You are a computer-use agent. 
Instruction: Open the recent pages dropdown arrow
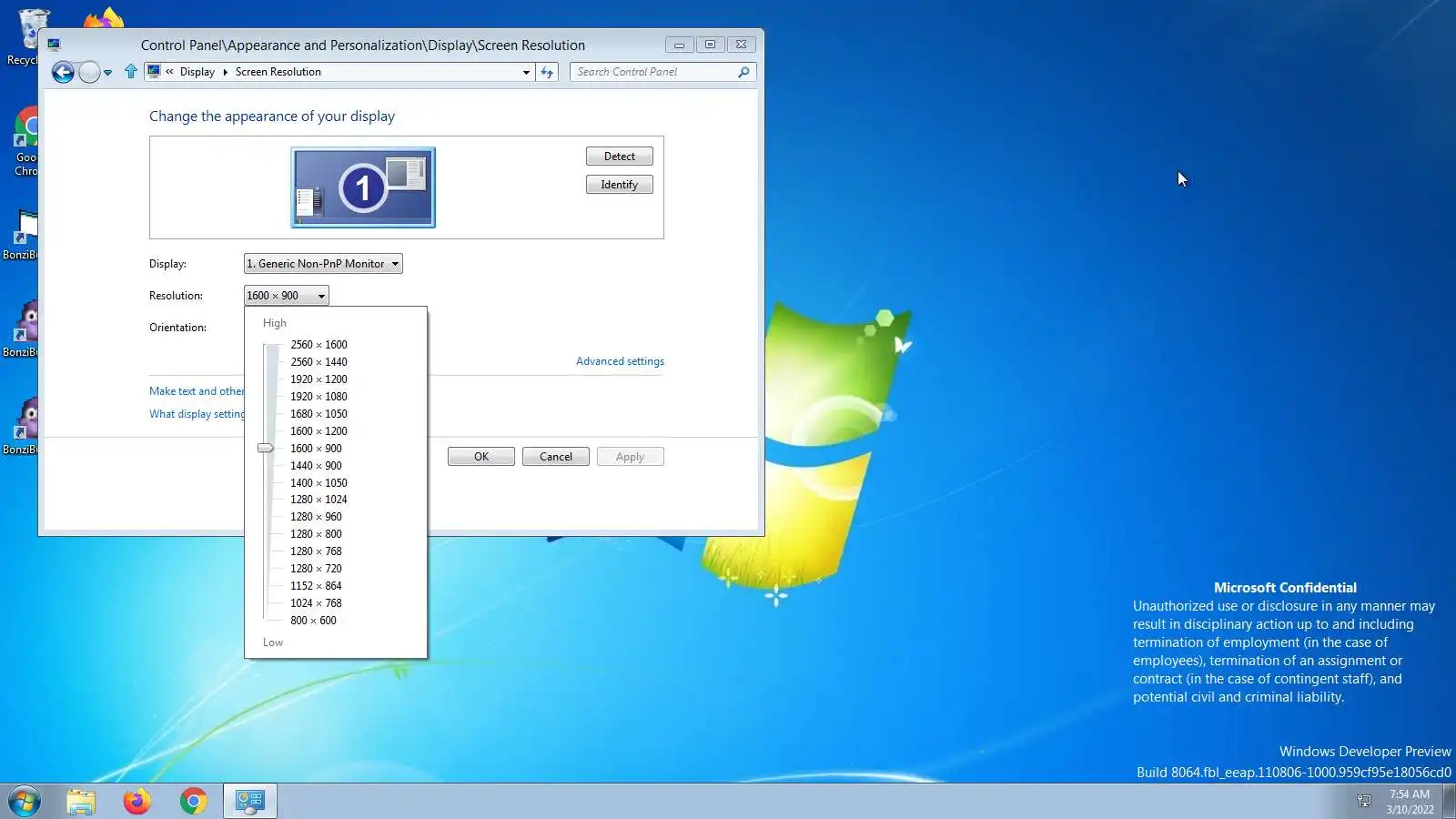click(107, 73)
